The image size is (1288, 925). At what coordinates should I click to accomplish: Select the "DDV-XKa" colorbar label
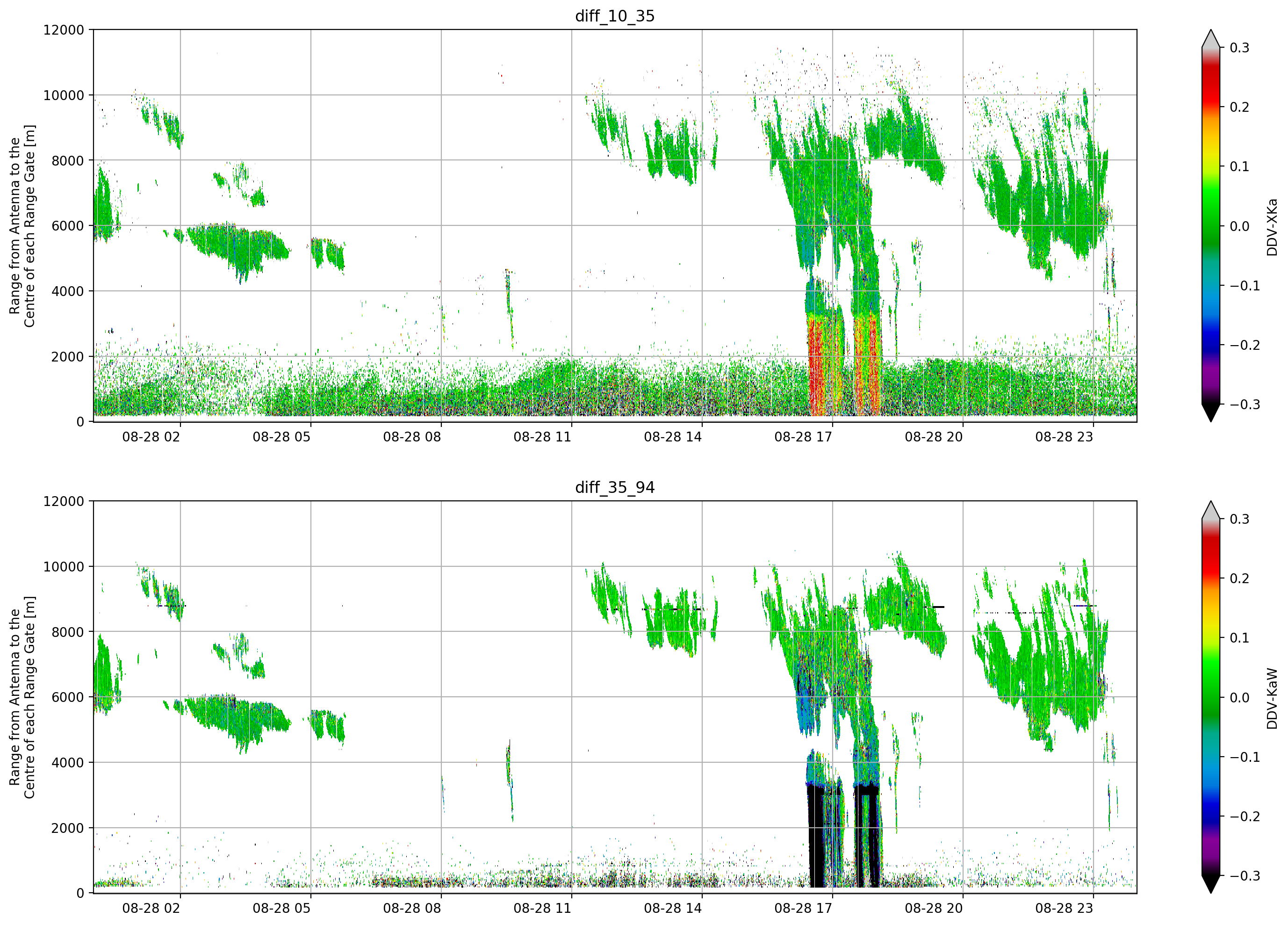pyautogui.click(x=1272, y=227)
